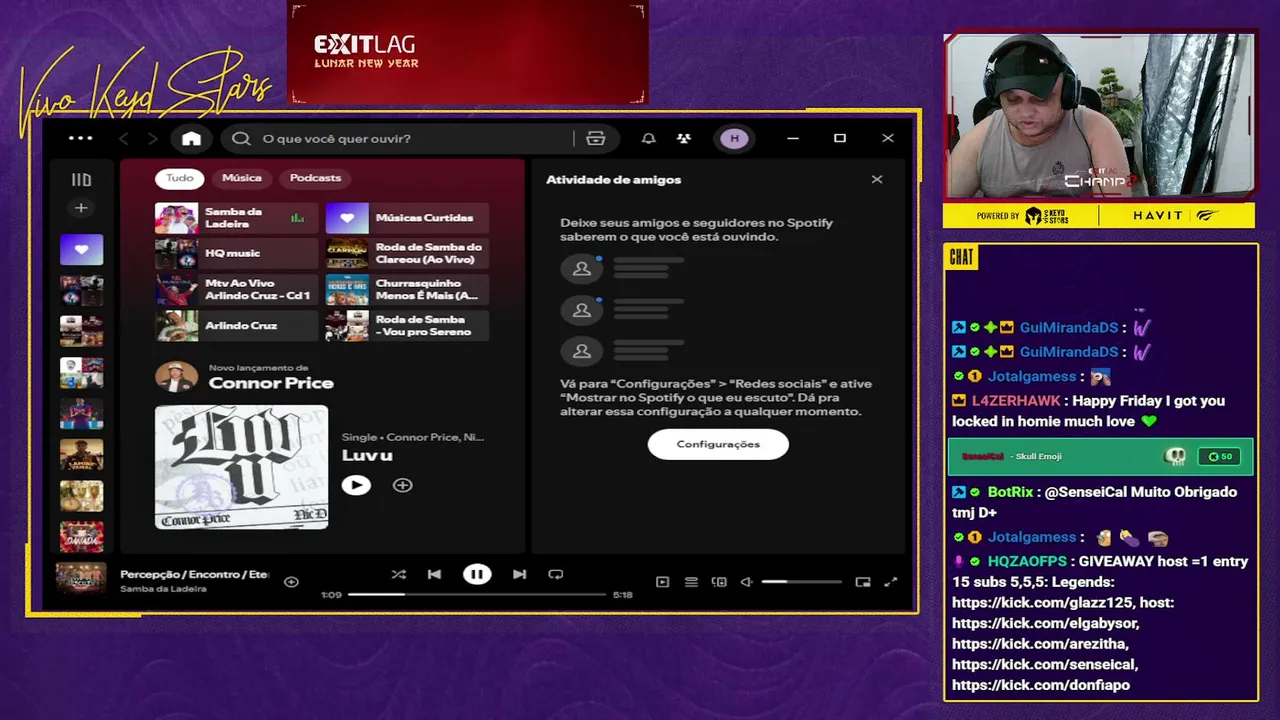
Task: Play the Luv u single
Action: tap(356, 485)
